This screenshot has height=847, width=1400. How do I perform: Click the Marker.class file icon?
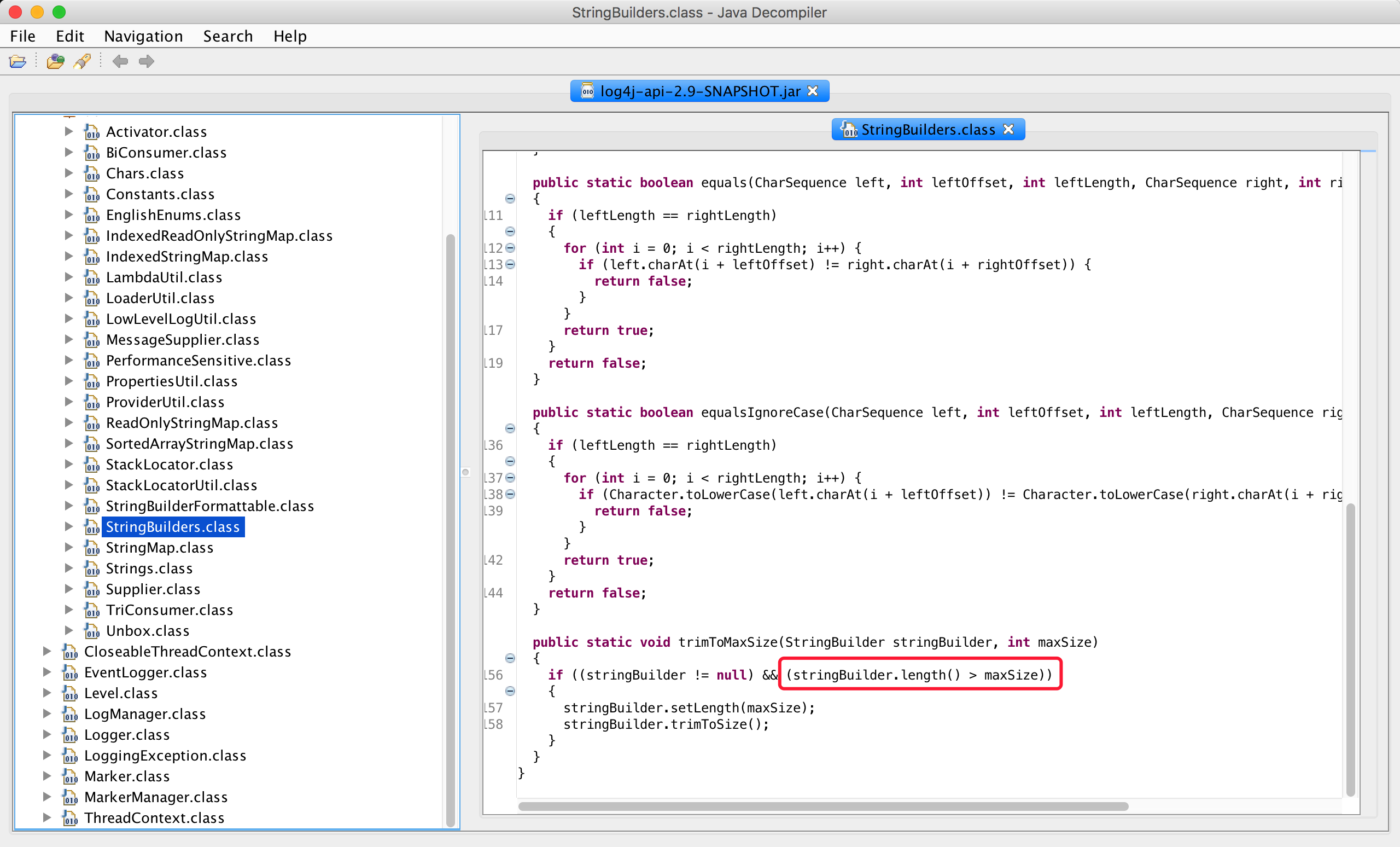[x=70, y=776]
